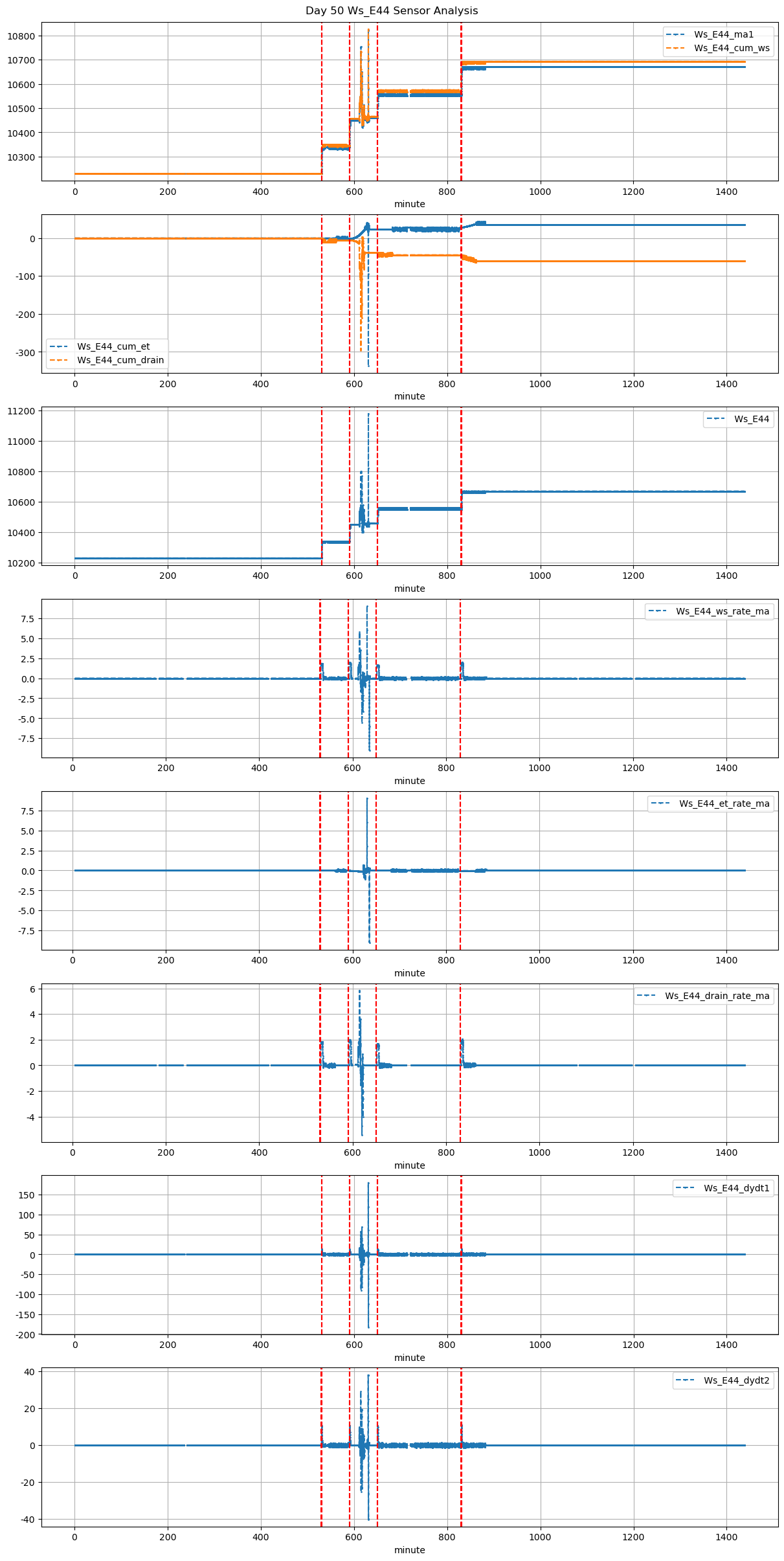The width and height of the screenshot is (784, 1561).
Task: Select the Ws_E44_ma1 legend label
Action: click(723, 34)
